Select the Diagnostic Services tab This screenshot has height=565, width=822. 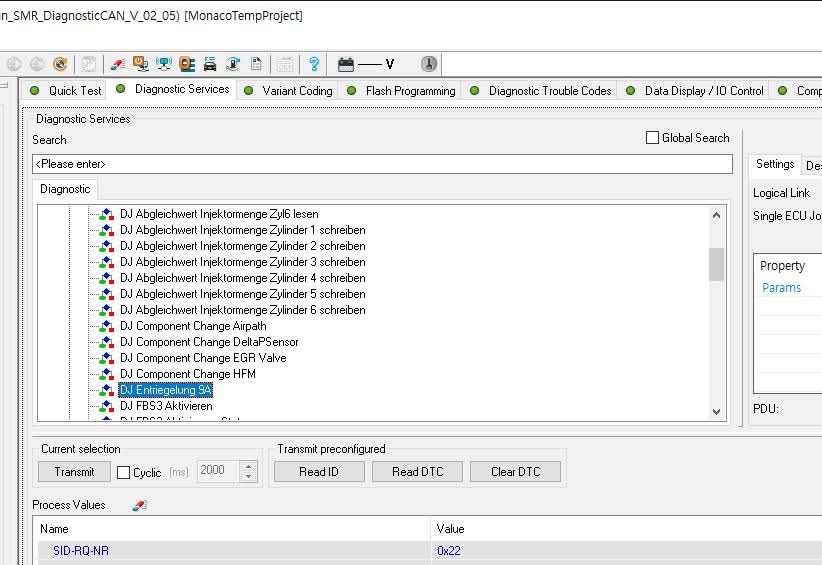tap(172, 89)
